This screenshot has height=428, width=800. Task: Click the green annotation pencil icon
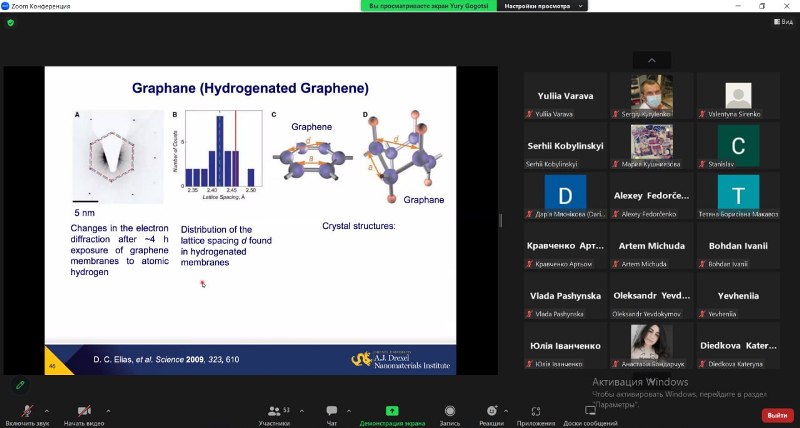(x=19, y=384)
